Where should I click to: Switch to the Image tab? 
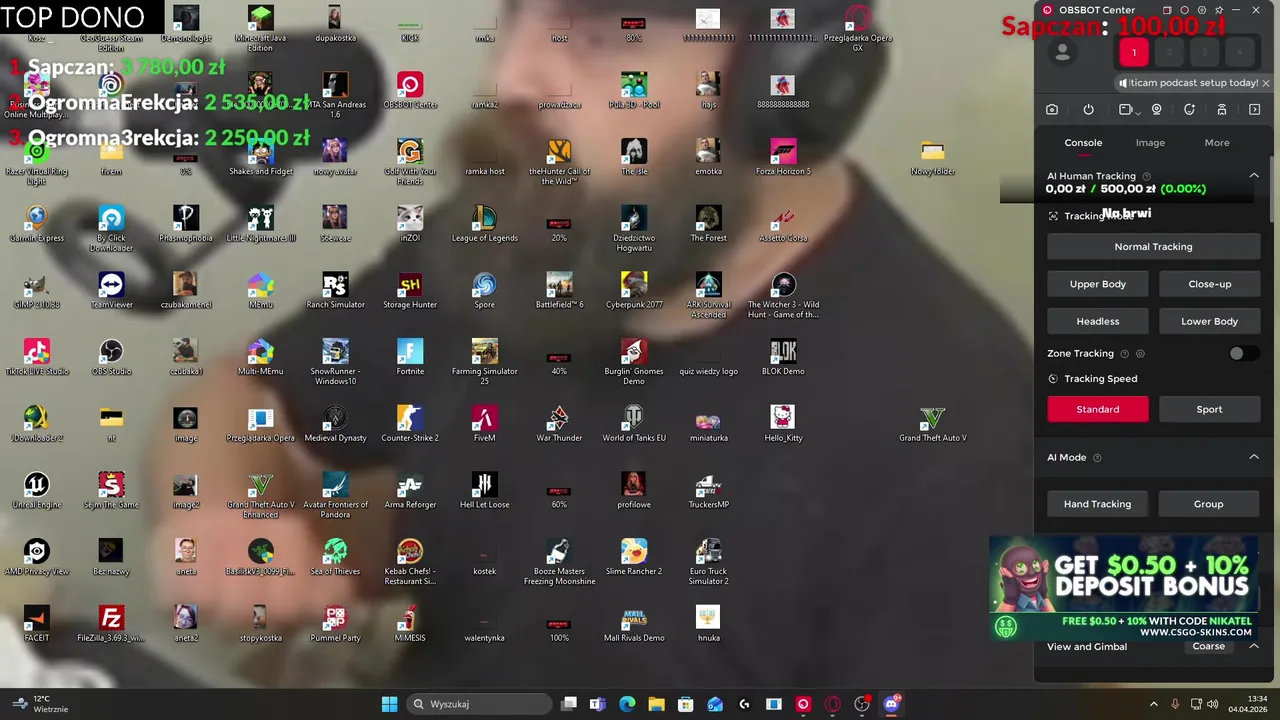pyautogui.click(x=1150, y=143)
